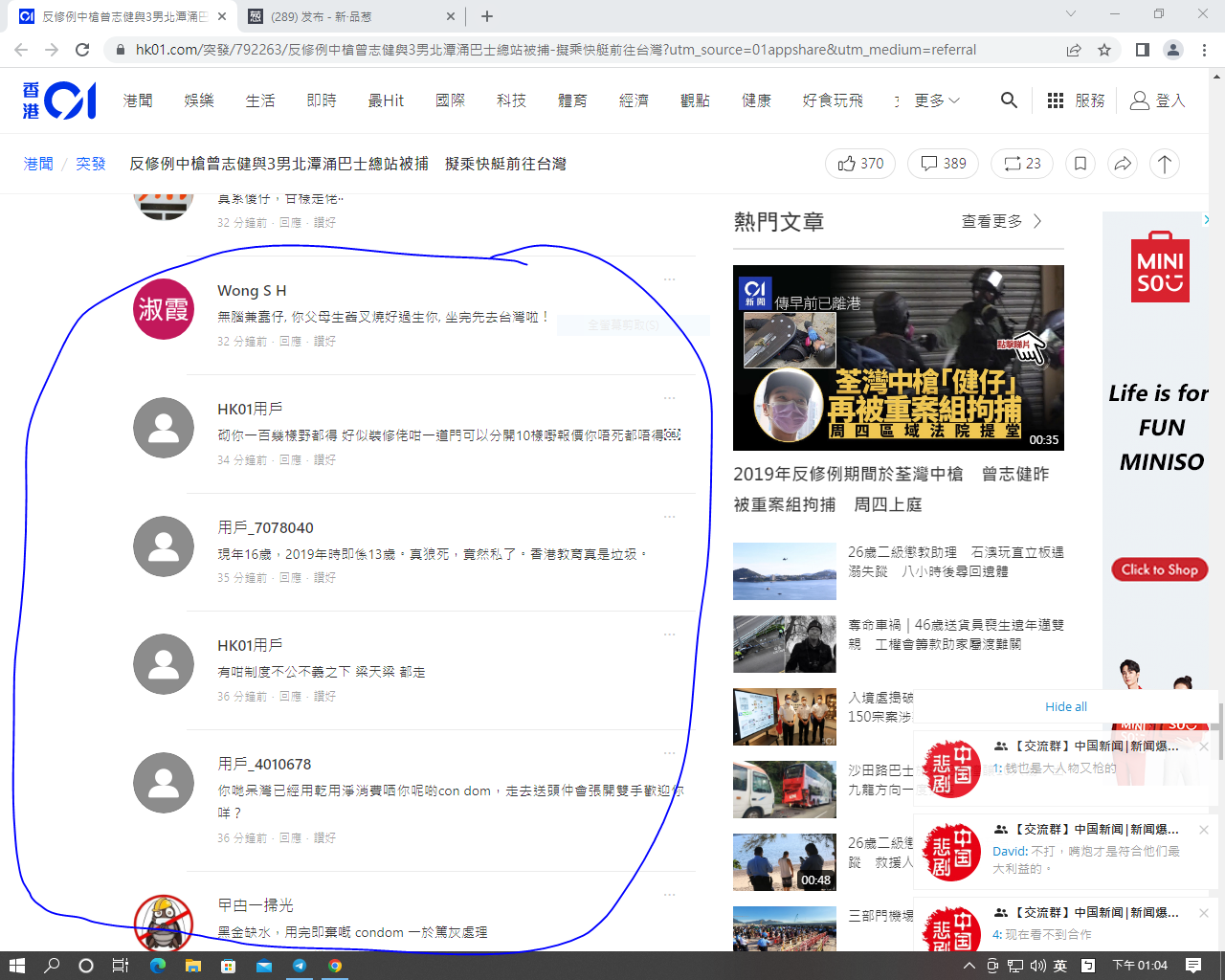
Task: Open the 即時 section
Action: tap(322, 100)
